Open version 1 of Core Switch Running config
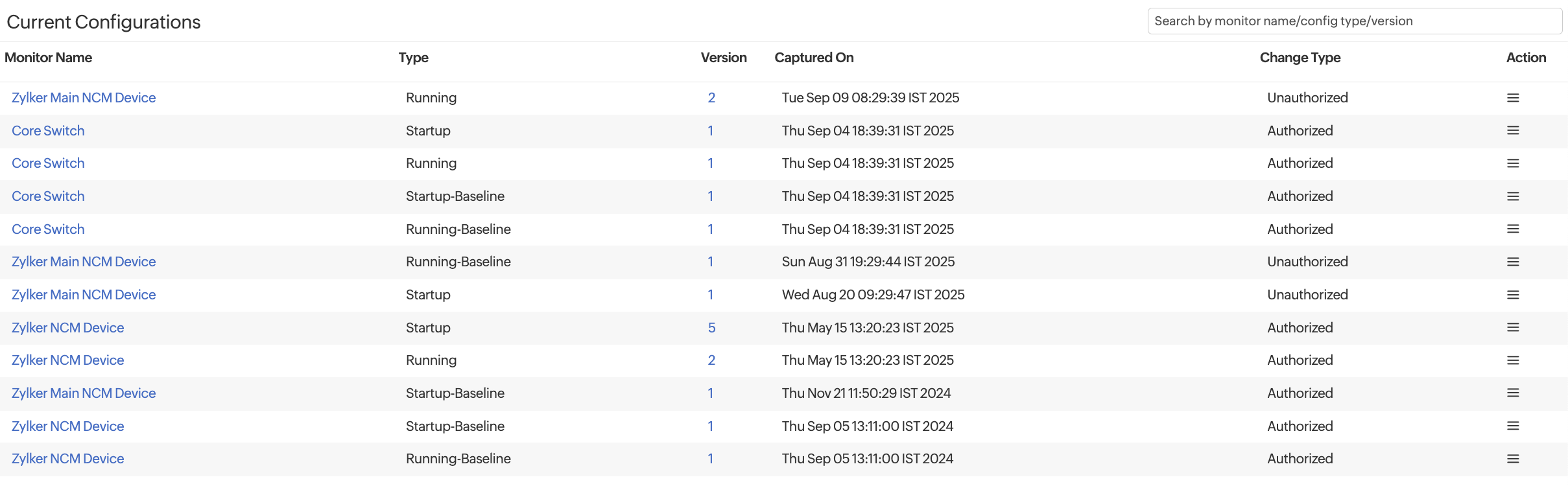 pyautogui.click(x=710, y=163)
